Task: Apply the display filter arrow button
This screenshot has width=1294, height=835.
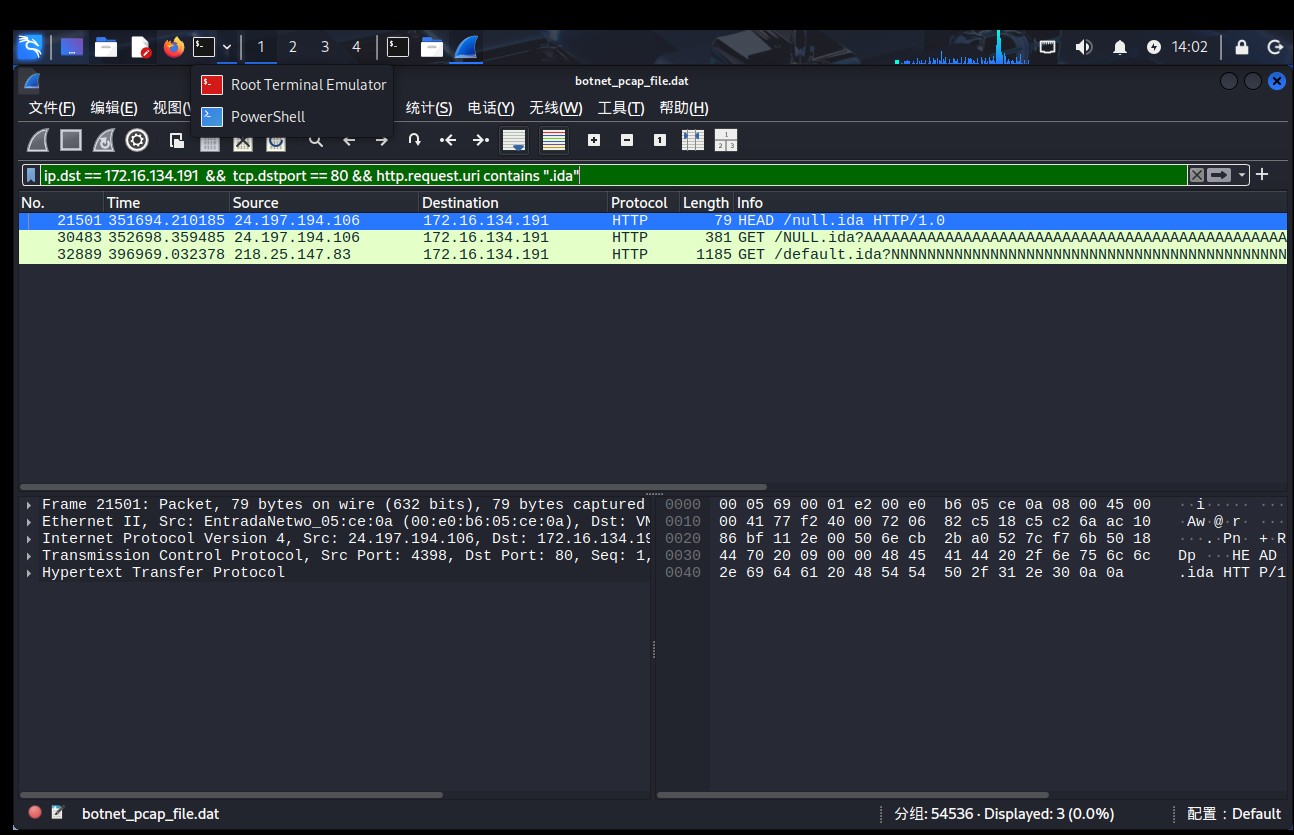Action: pos(1219,175)
